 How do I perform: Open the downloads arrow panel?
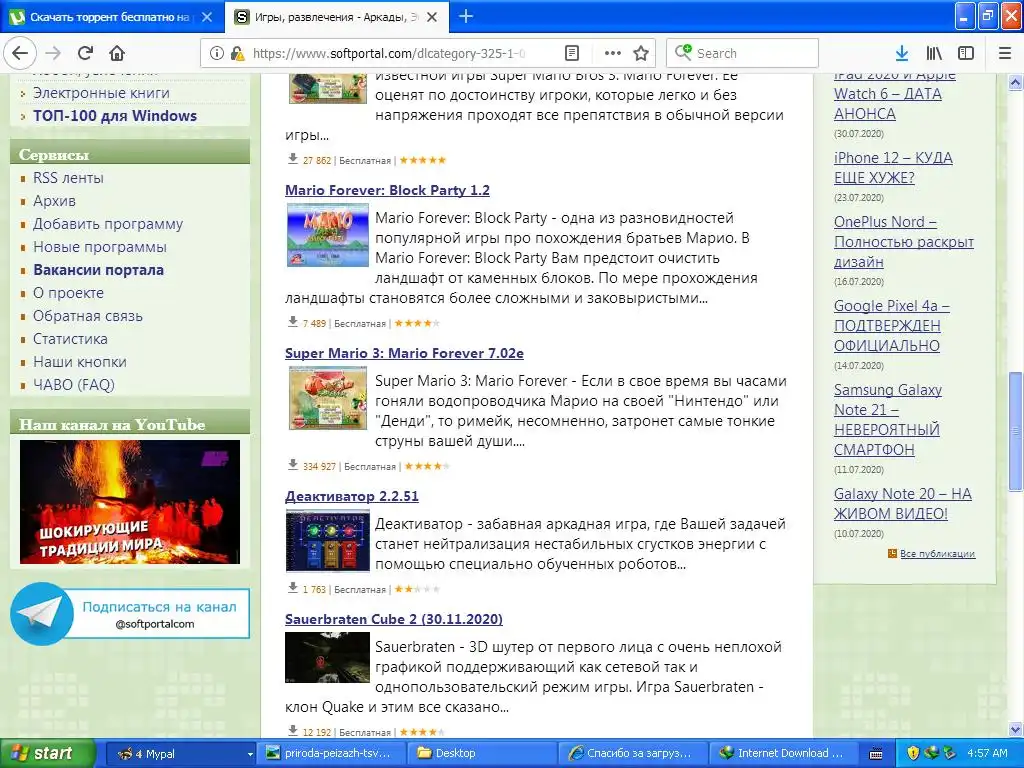coord(902,53)
